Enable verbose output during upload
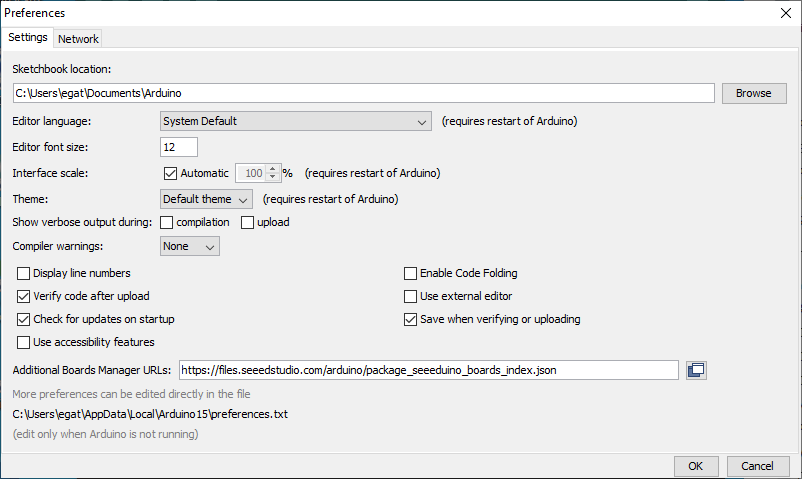 [x=248, y=223]
